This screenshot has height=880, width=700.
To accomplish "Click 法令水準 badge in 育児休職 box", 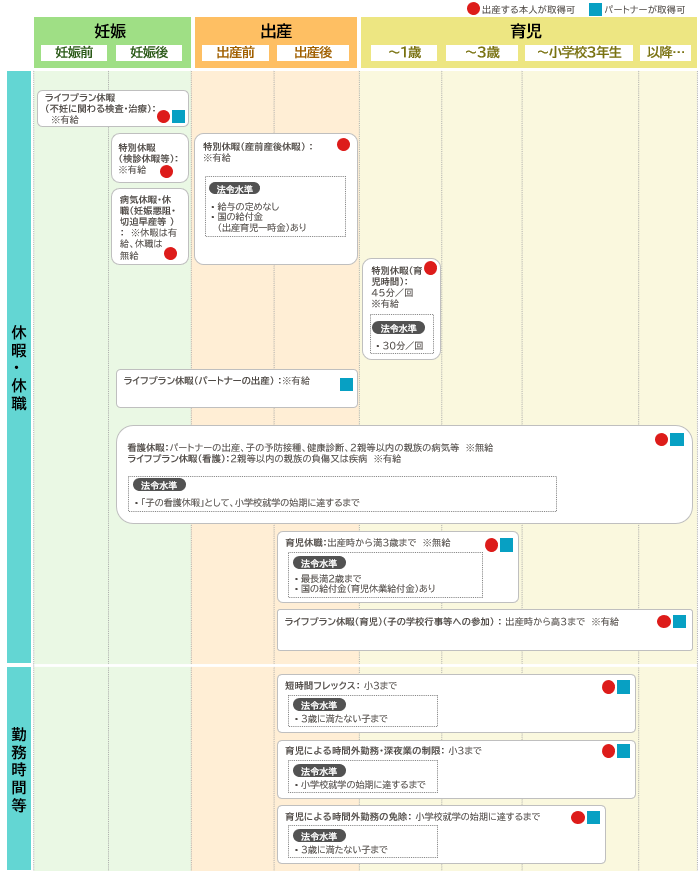I will pyautogui.click(x=319, y=563).
